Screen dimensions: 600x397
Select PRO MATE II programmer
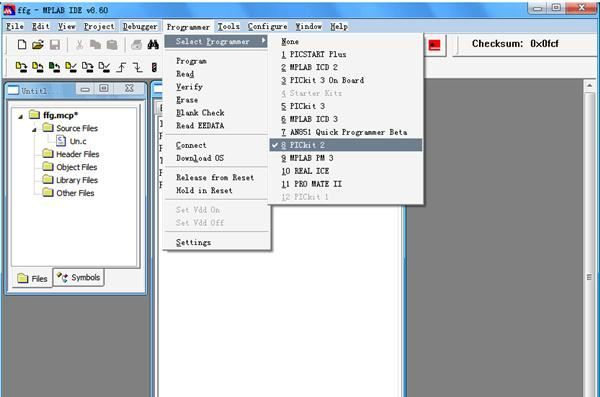346,184
